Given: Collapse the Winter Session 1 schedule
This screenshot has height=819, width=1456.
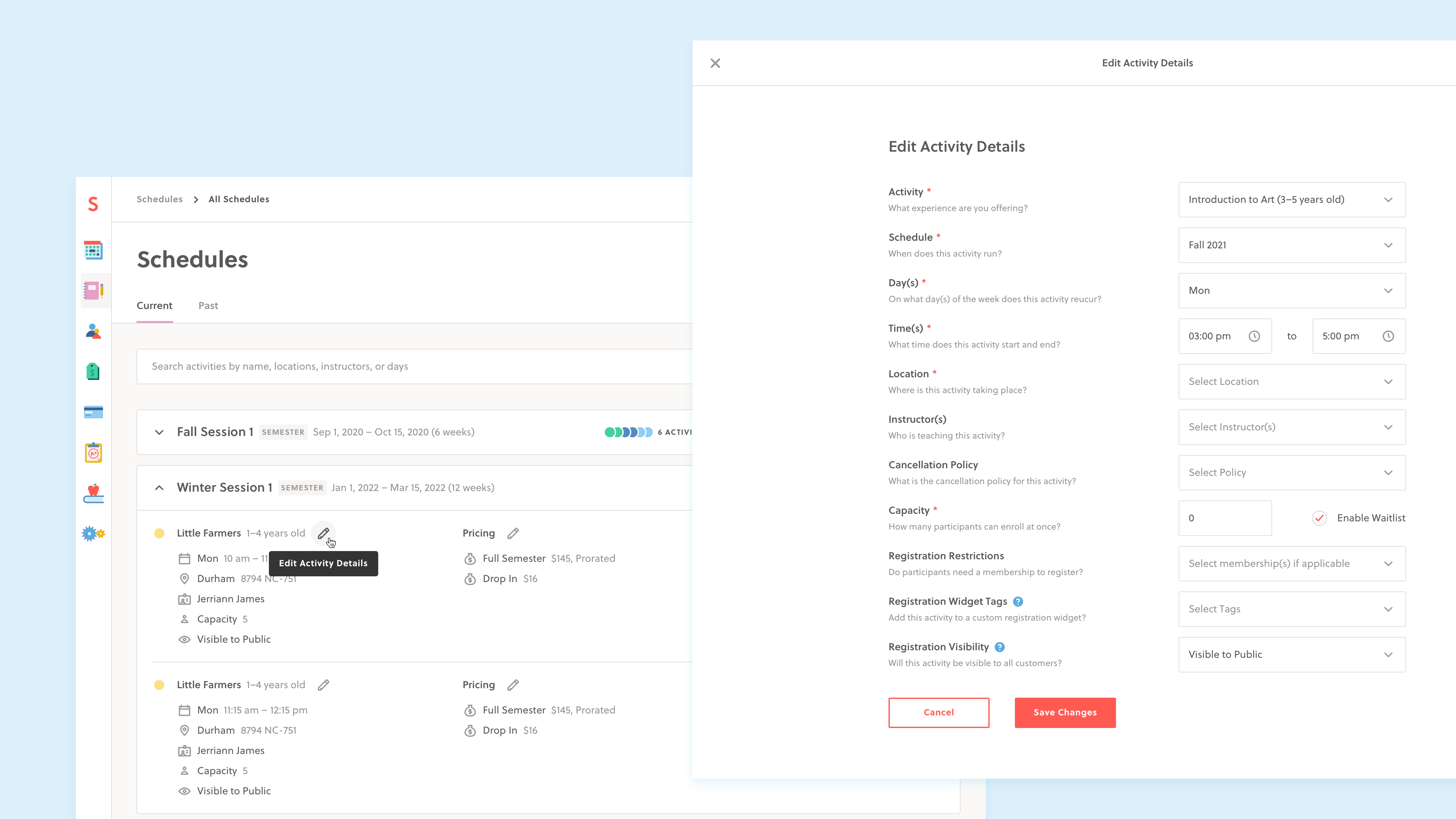Looking at the screenshot, I should (159, 488).
